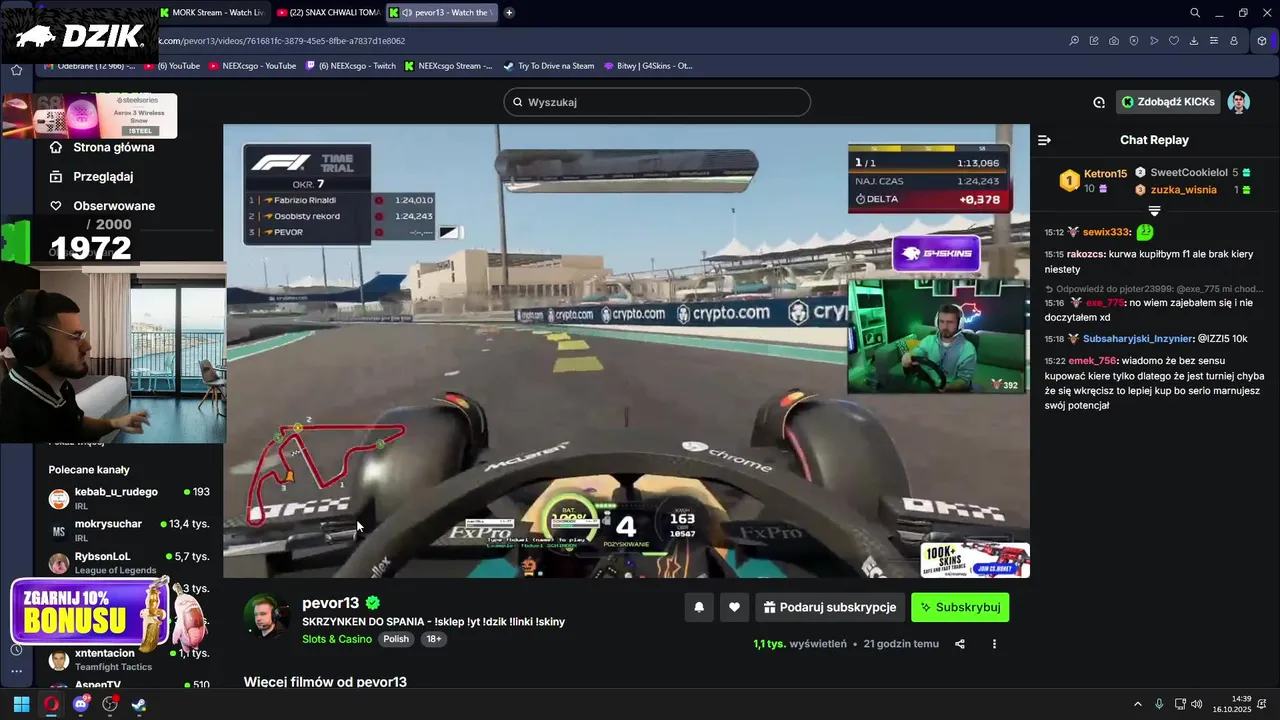Open Opera sidebar history clock icon
Screen dimensions: 1280x720
[16, 650]
